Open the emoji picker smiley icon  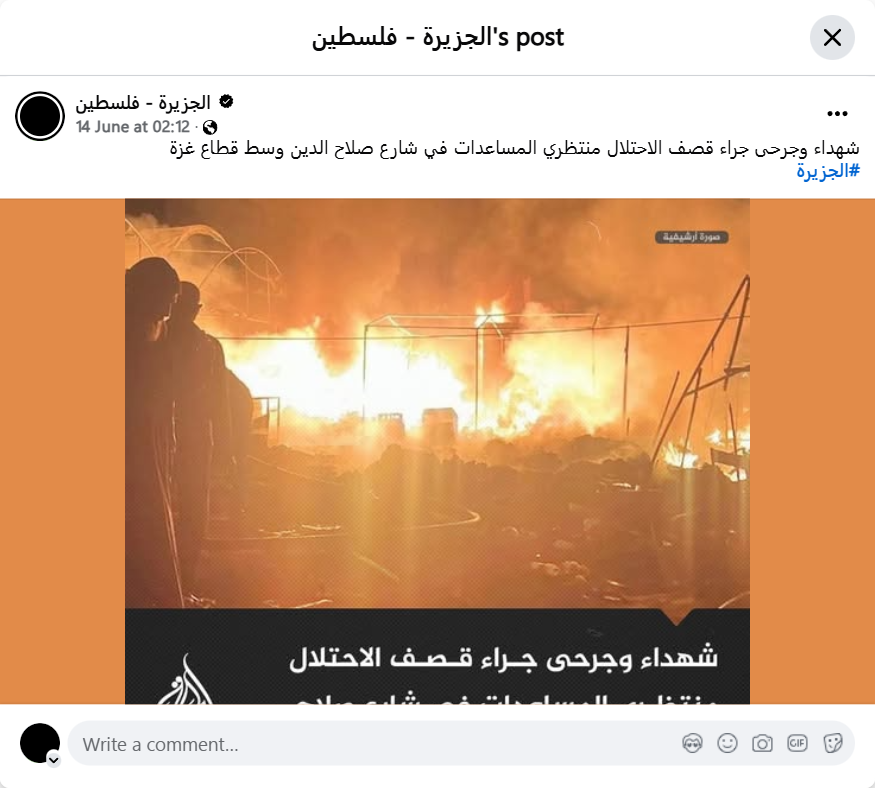tap(727, 743)
